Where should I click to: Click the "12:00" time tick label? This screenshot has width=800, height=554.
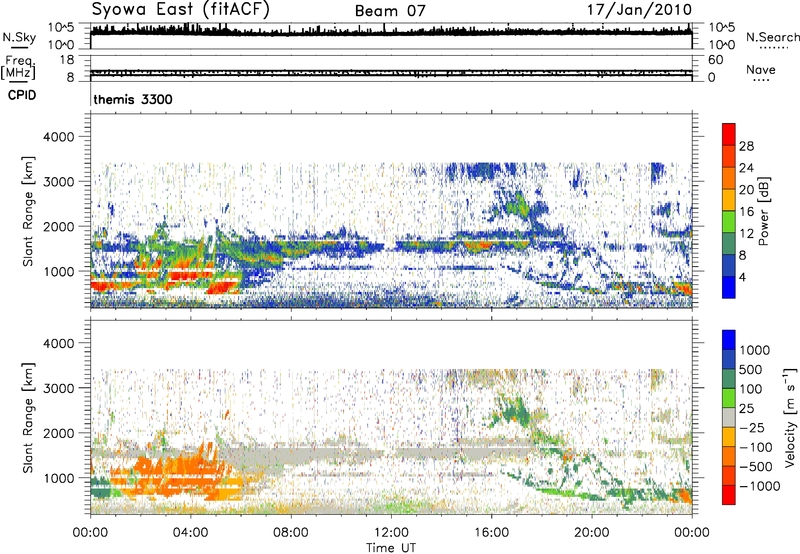point(391,533)
